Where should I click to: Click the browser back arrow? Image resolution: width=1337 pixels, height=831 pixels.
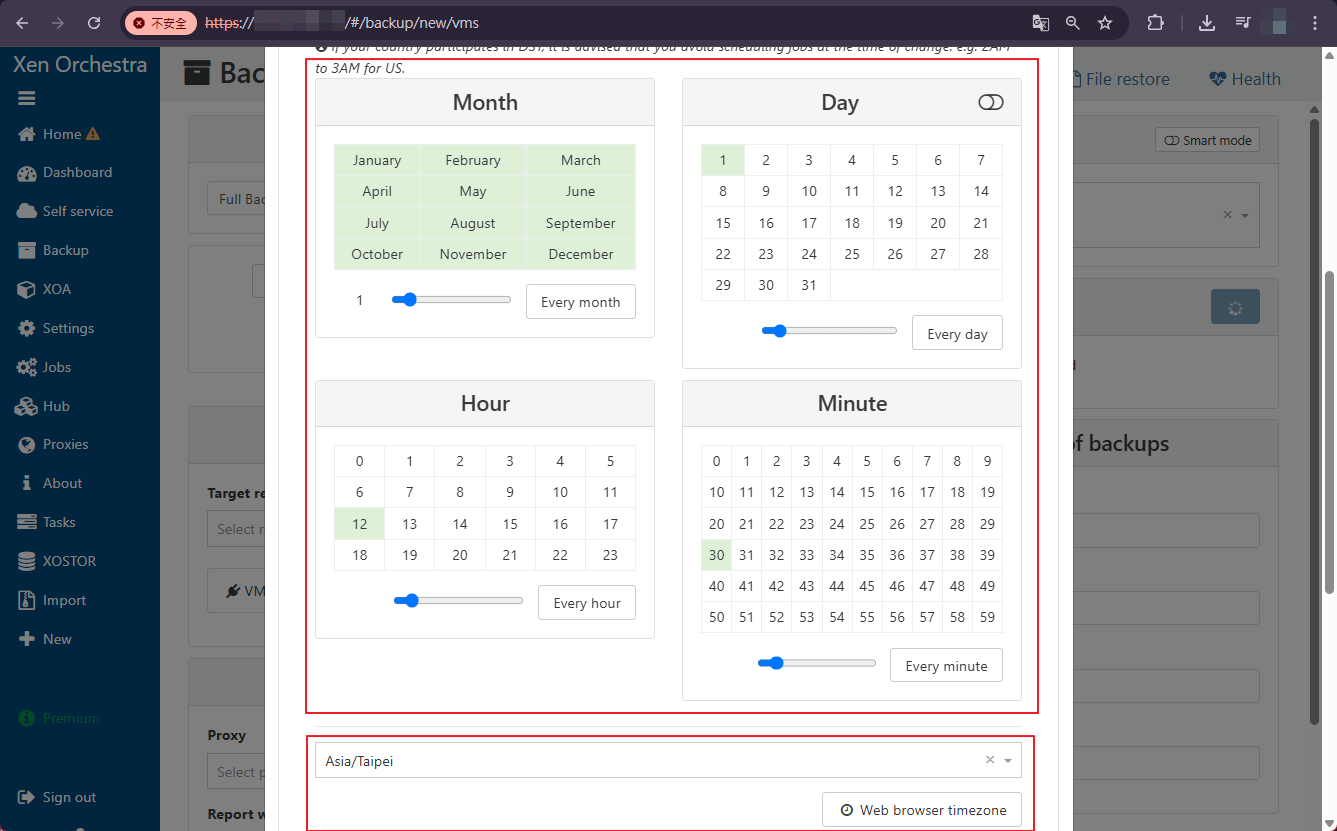[22, 22]
